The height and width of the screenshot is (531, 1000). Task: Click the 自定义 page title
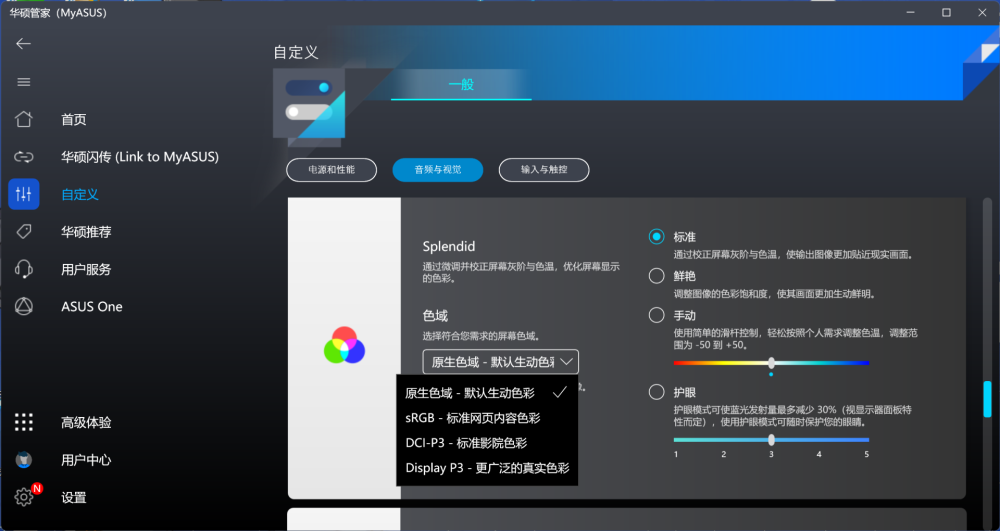point(296,52)
